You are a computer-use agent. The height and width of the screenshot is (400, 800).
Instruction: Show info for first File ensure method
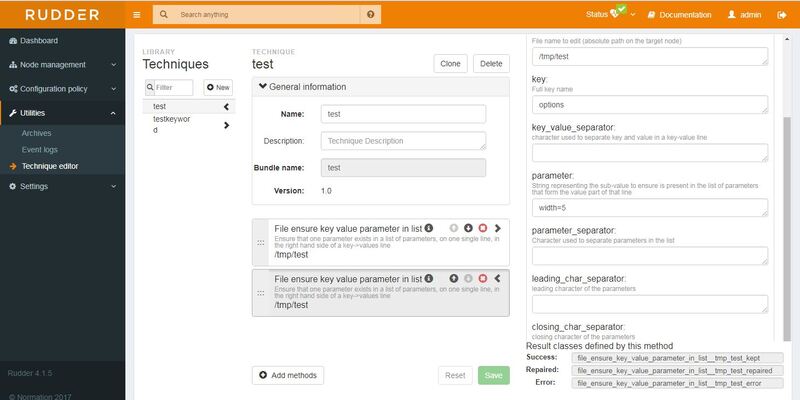[429, 228]
